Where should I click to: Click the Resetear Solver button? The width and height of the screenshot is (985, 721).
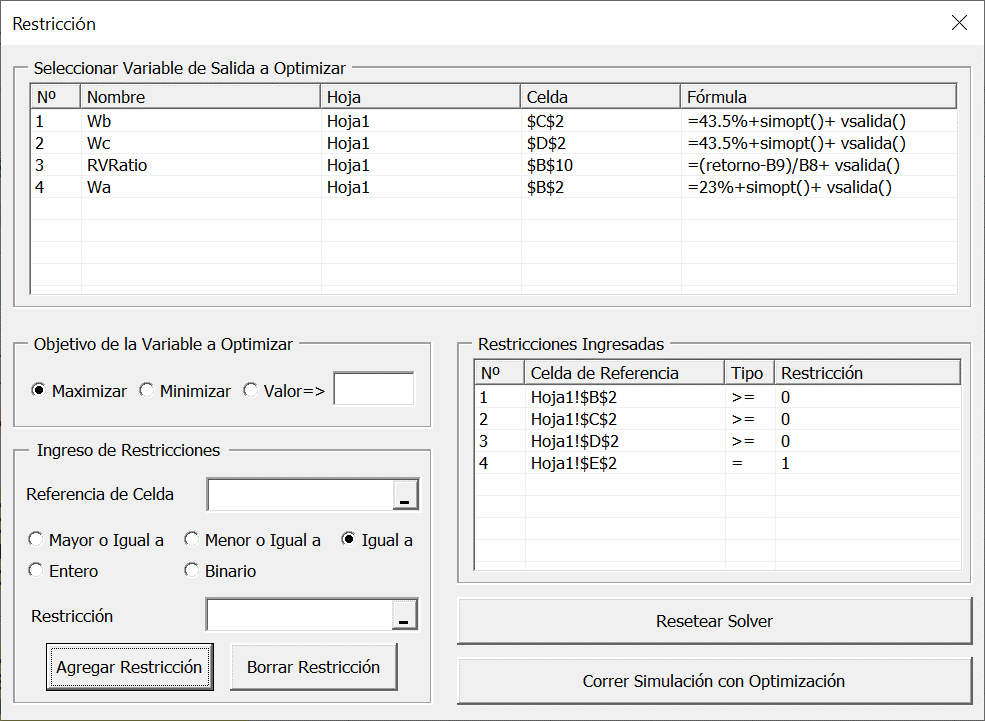714,621
